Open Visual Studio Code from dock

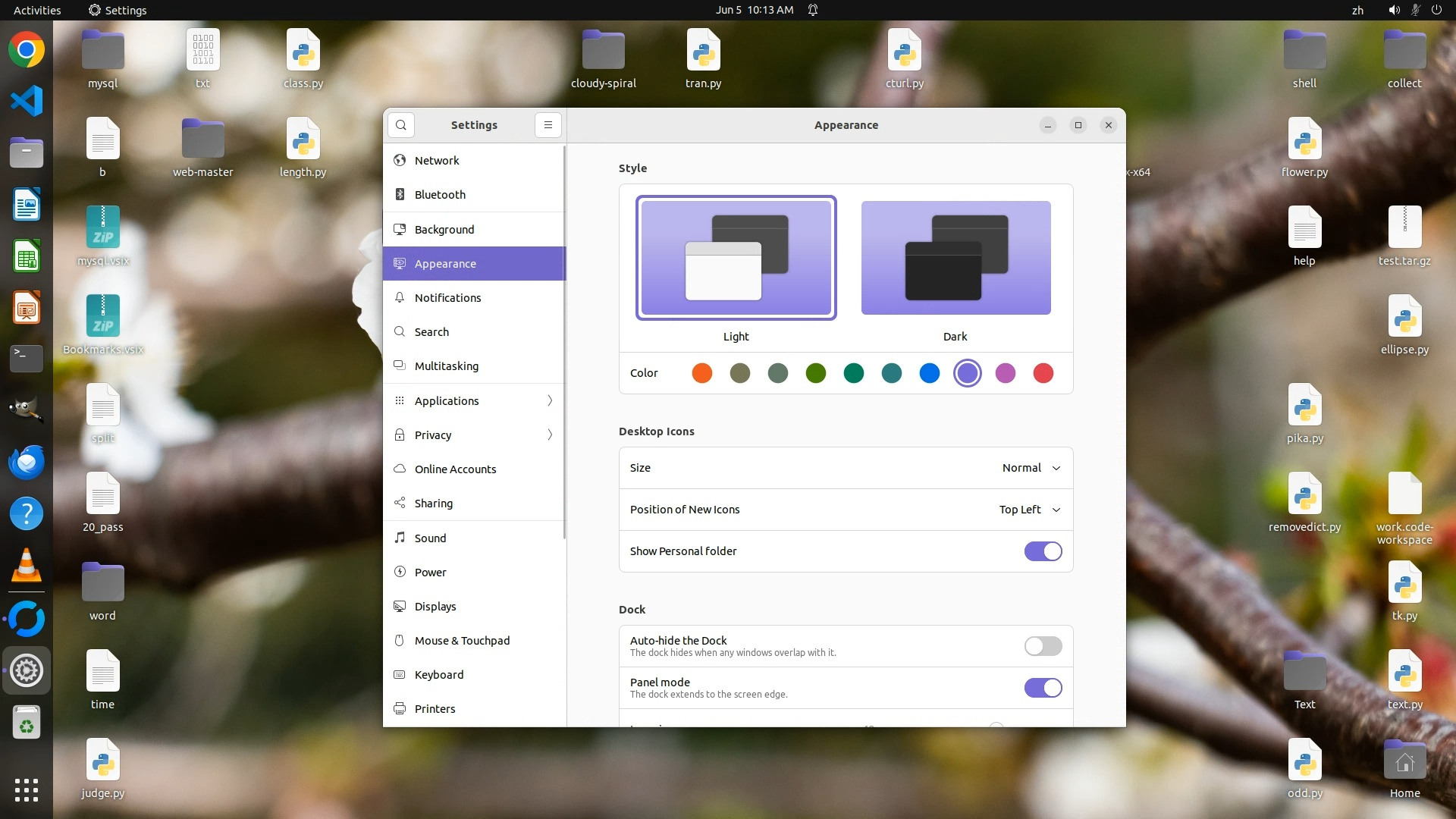(x=27, y=101)
